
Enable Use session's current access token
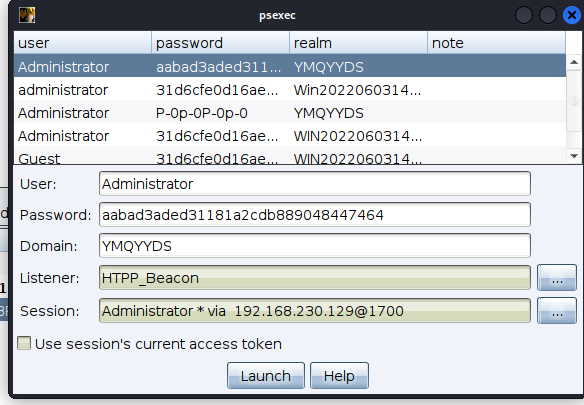[x=24, y=343]
